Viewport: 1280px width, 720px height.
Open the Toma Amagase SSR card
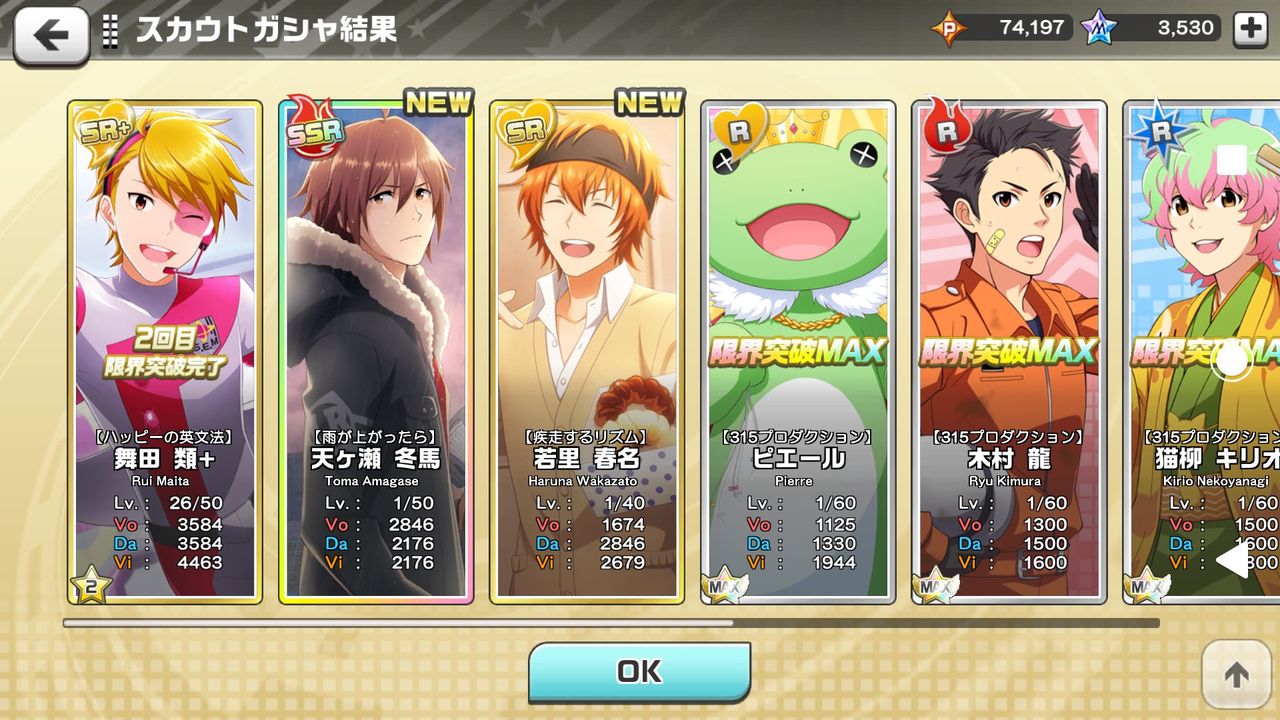(376, 352)
